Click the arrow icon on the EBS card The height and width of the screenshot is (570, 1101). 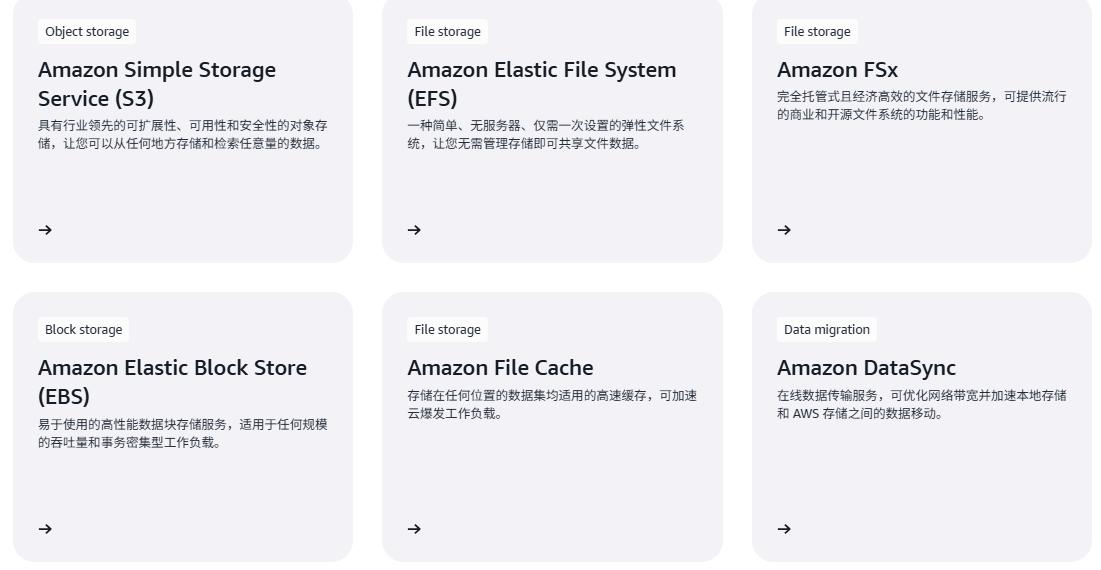45,529
